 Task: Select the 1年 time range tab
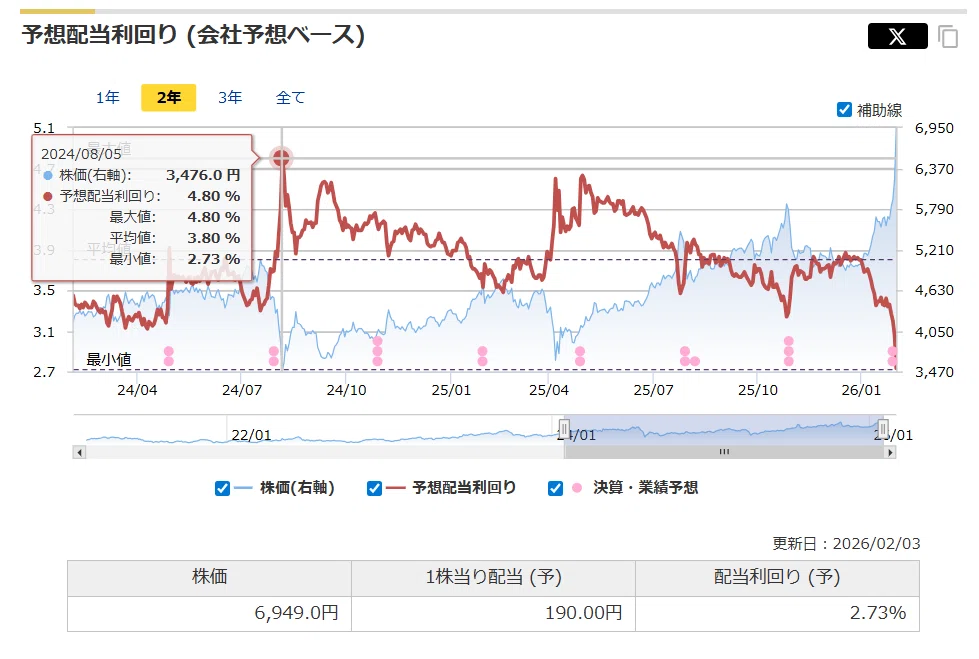[x=107, y=97]
